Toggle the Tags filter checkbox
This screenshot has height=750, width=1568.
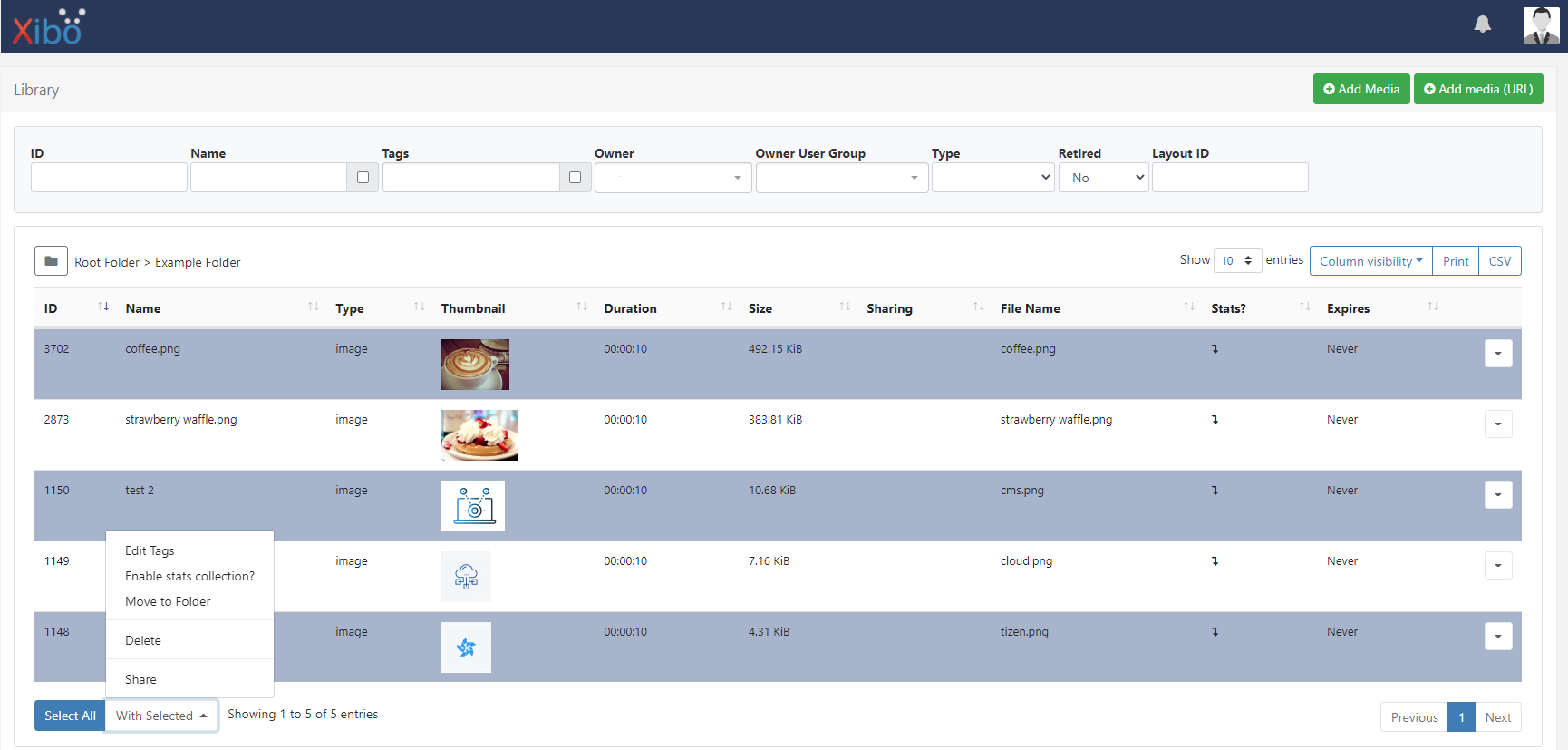[575, 178]
